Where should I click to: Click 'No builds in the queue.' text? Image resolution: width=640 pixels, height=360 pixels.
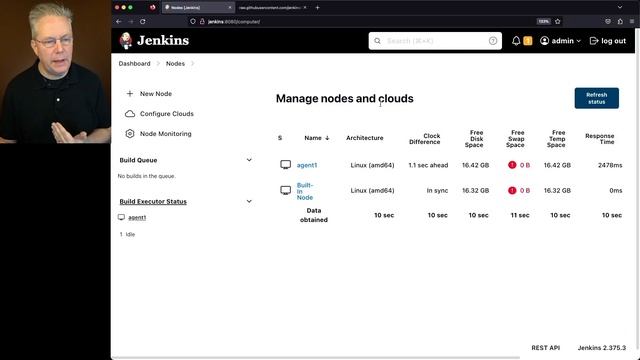(147, 176)
